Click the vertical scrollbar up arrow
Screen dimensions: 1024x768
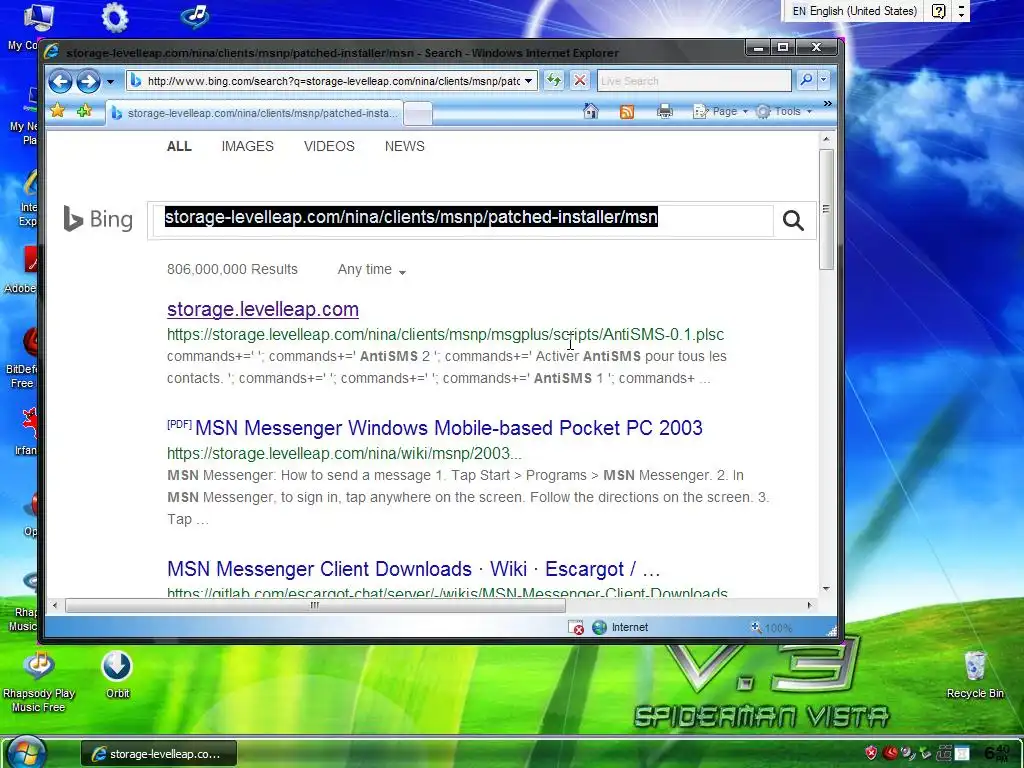[x=826, y=139]
